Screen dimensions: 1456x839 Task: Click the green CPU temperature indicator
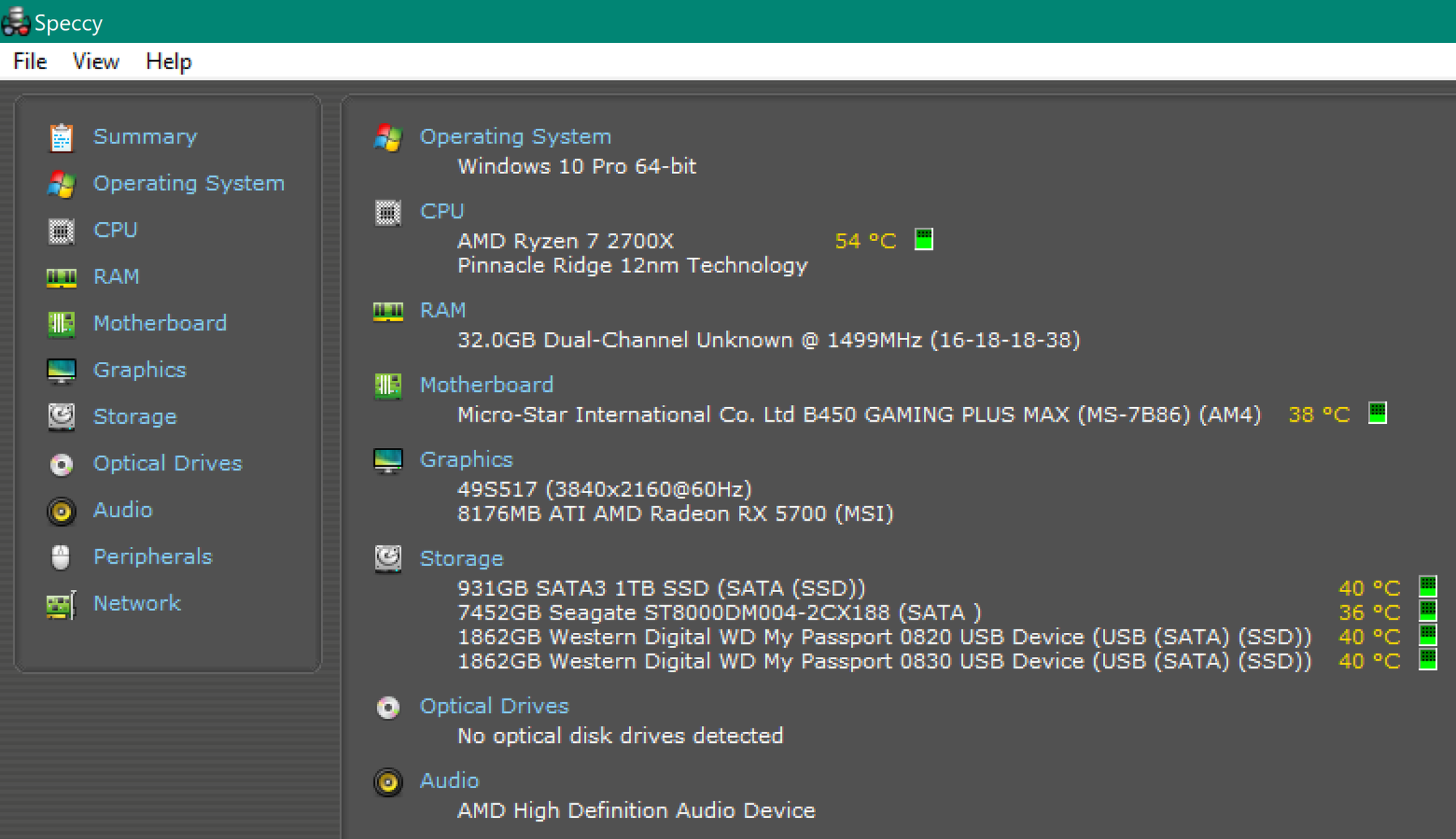point(923,240)
